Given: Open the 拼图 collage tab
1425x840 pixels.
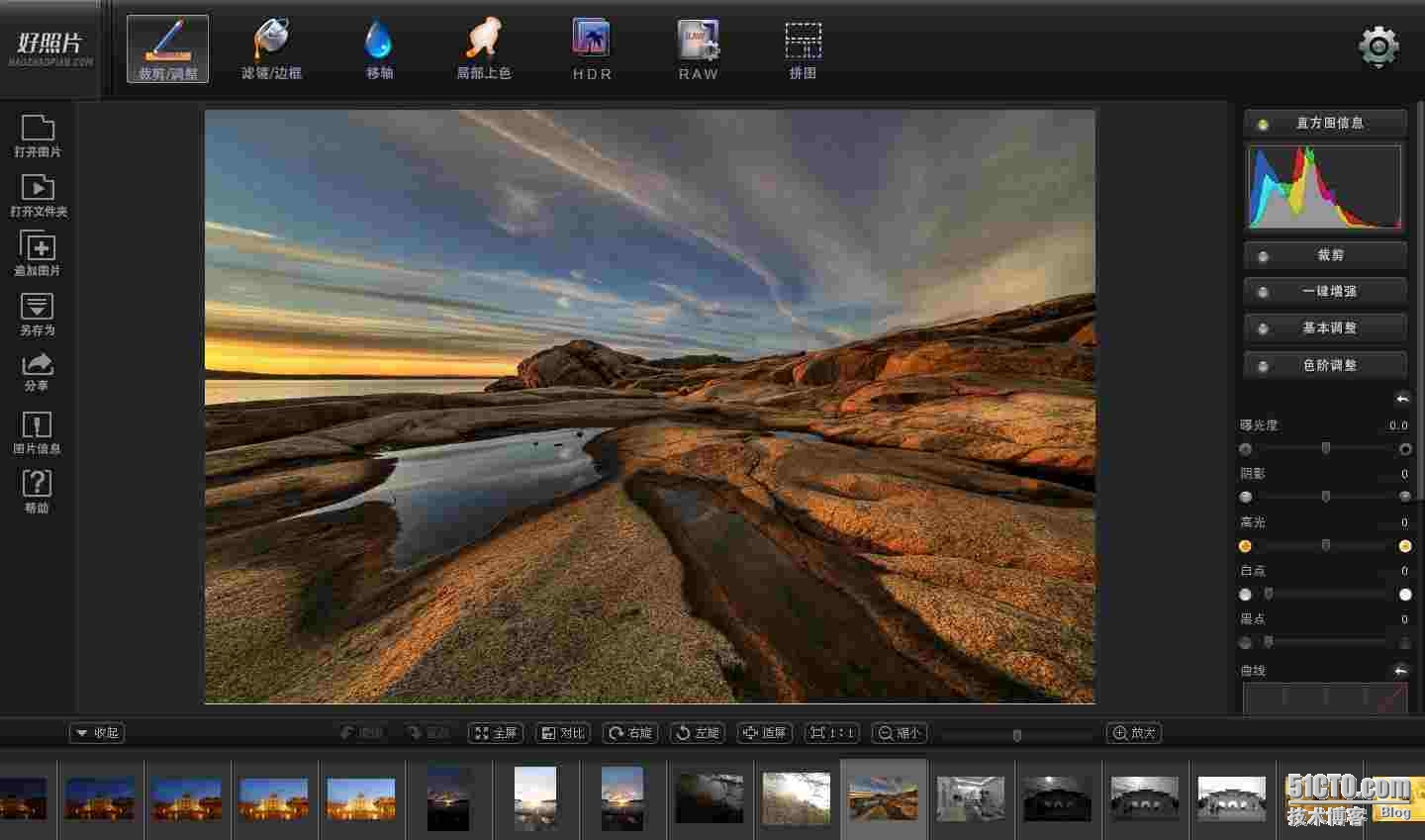Looking at the screenshot, I should pyautogui.click(x=803, y=48).
